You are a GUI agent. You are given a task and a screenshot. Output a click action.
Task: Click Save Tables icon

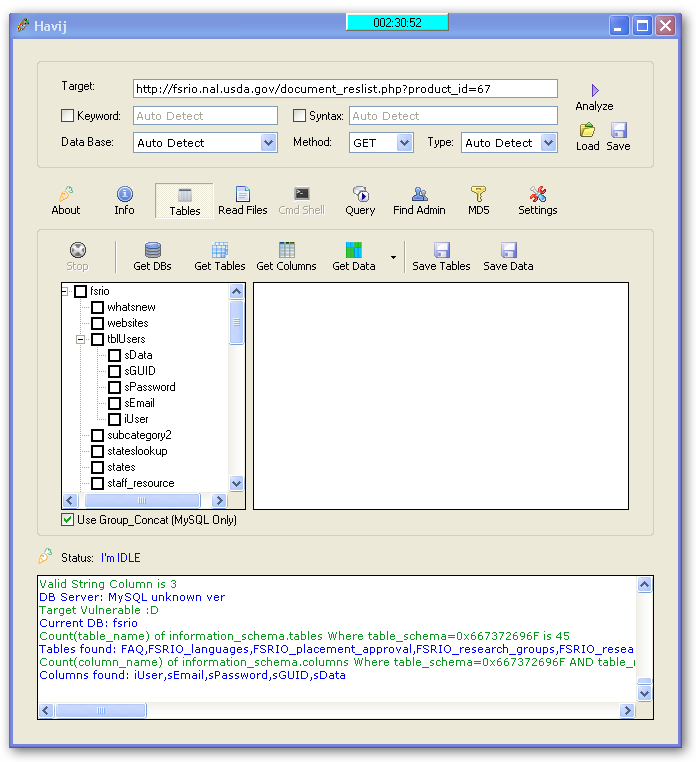(442, 250)
